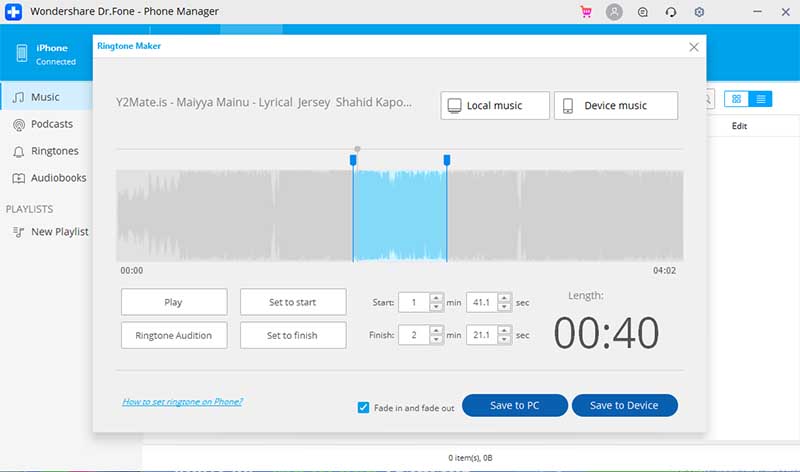Choose Local music source
Screen dimensions: 800x472
[495, 106]
